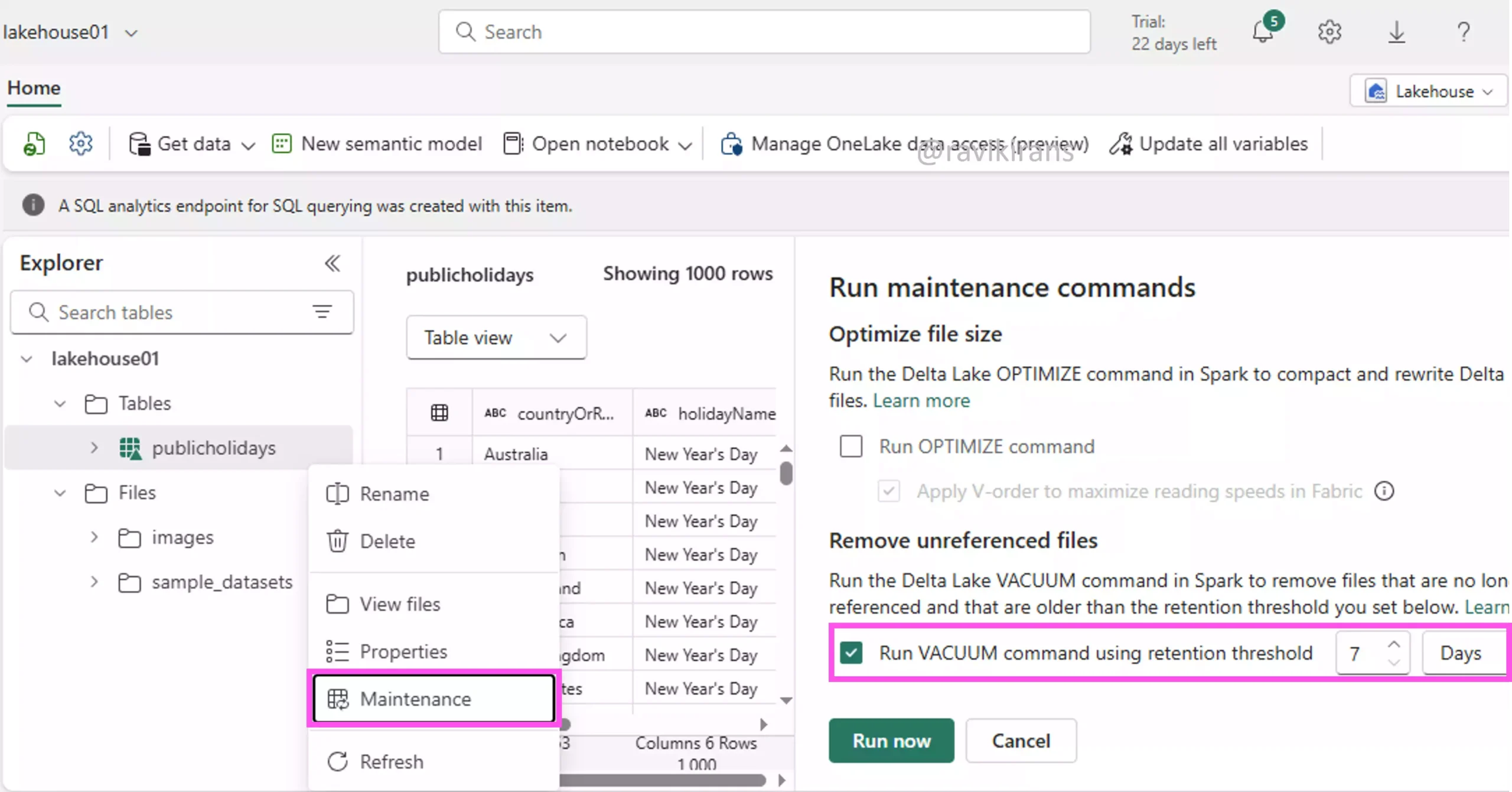
Task: Click New semantic model
Action: pyautogui.click(x=377, y=144)
